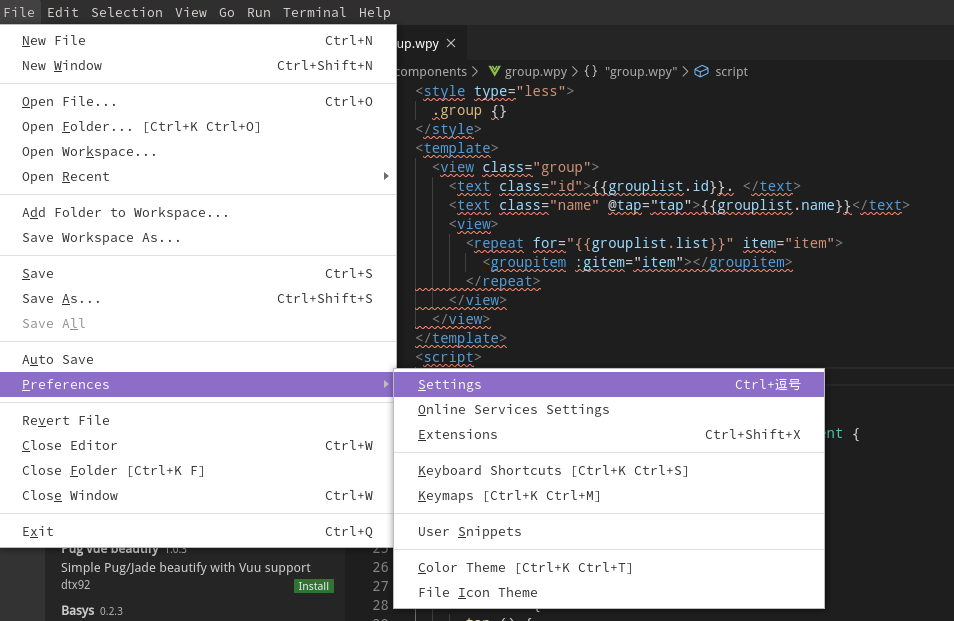
Task: Open the Terminal menu
Action: 314,12
